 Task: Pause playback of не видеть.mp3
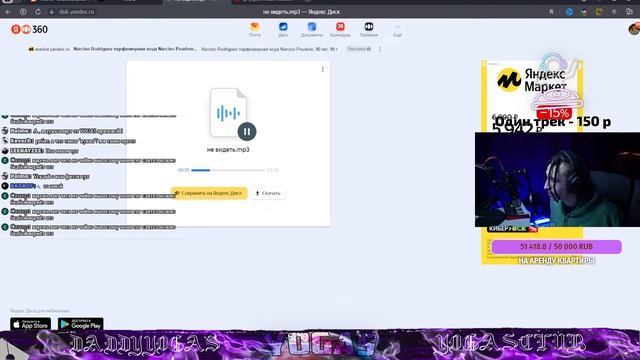(x=247, y=131)
